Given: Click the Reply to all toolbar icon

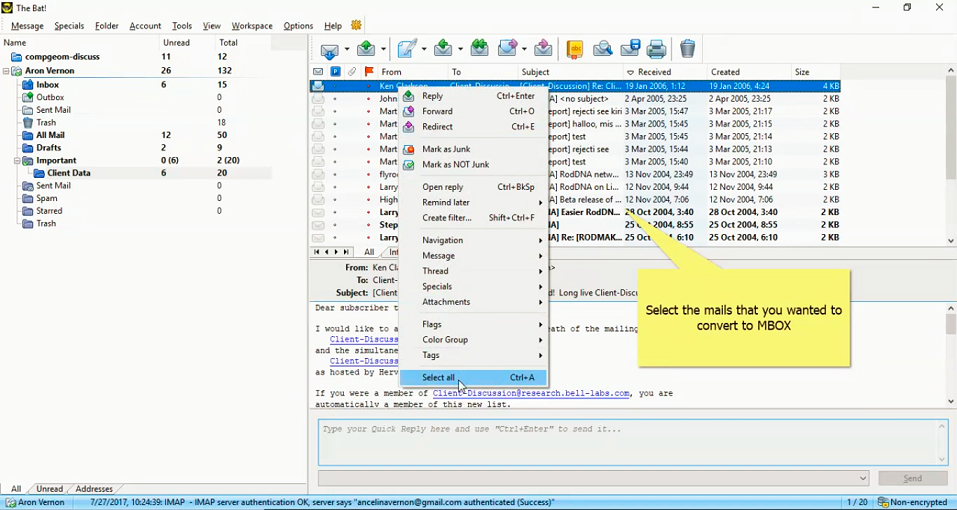Looking at the screenshot, I should 479,49.
